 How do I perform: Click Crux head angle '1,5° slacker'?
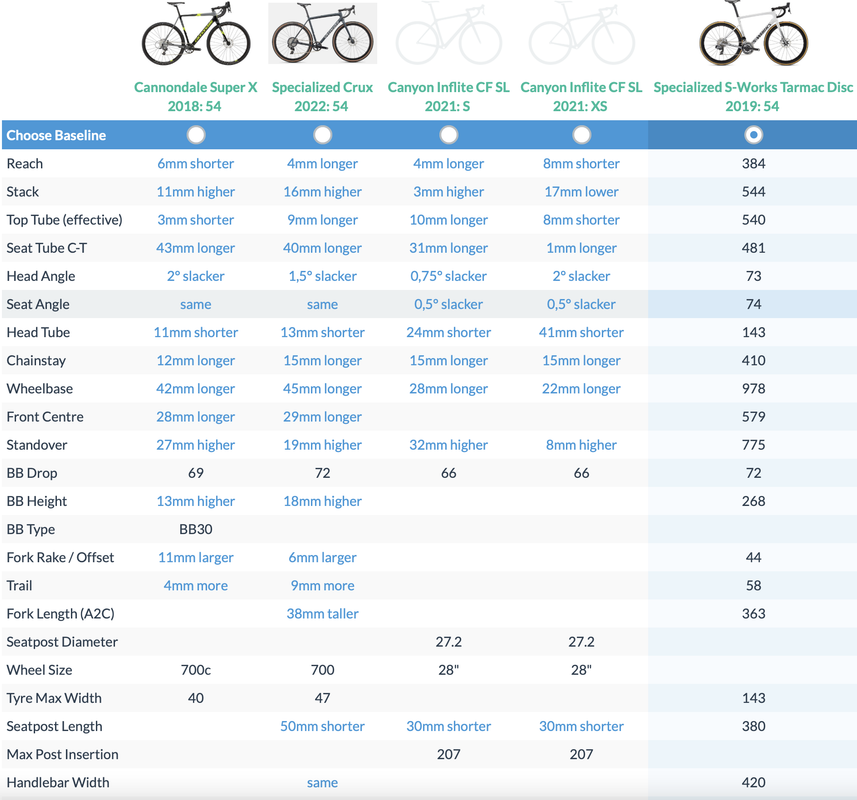(322, 276)
